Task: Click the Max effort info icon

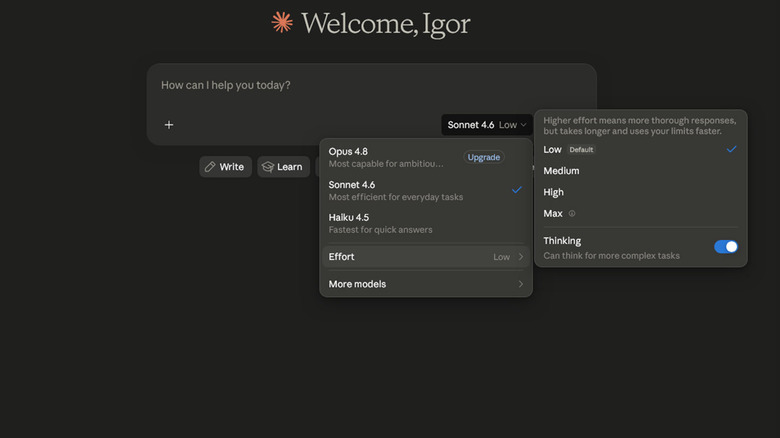Action: tap(572, 214)
